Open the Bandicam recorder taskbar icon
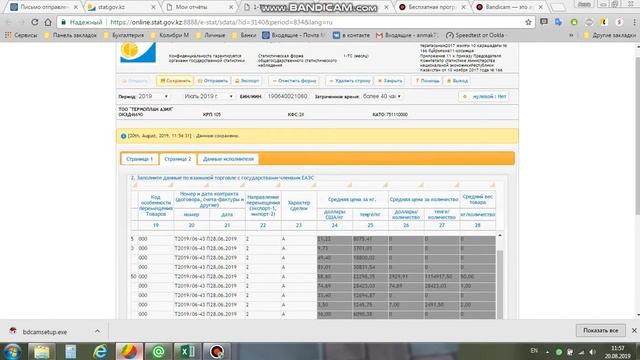Image resolution: width=640 pixels, height=360 pixels. 217,351
